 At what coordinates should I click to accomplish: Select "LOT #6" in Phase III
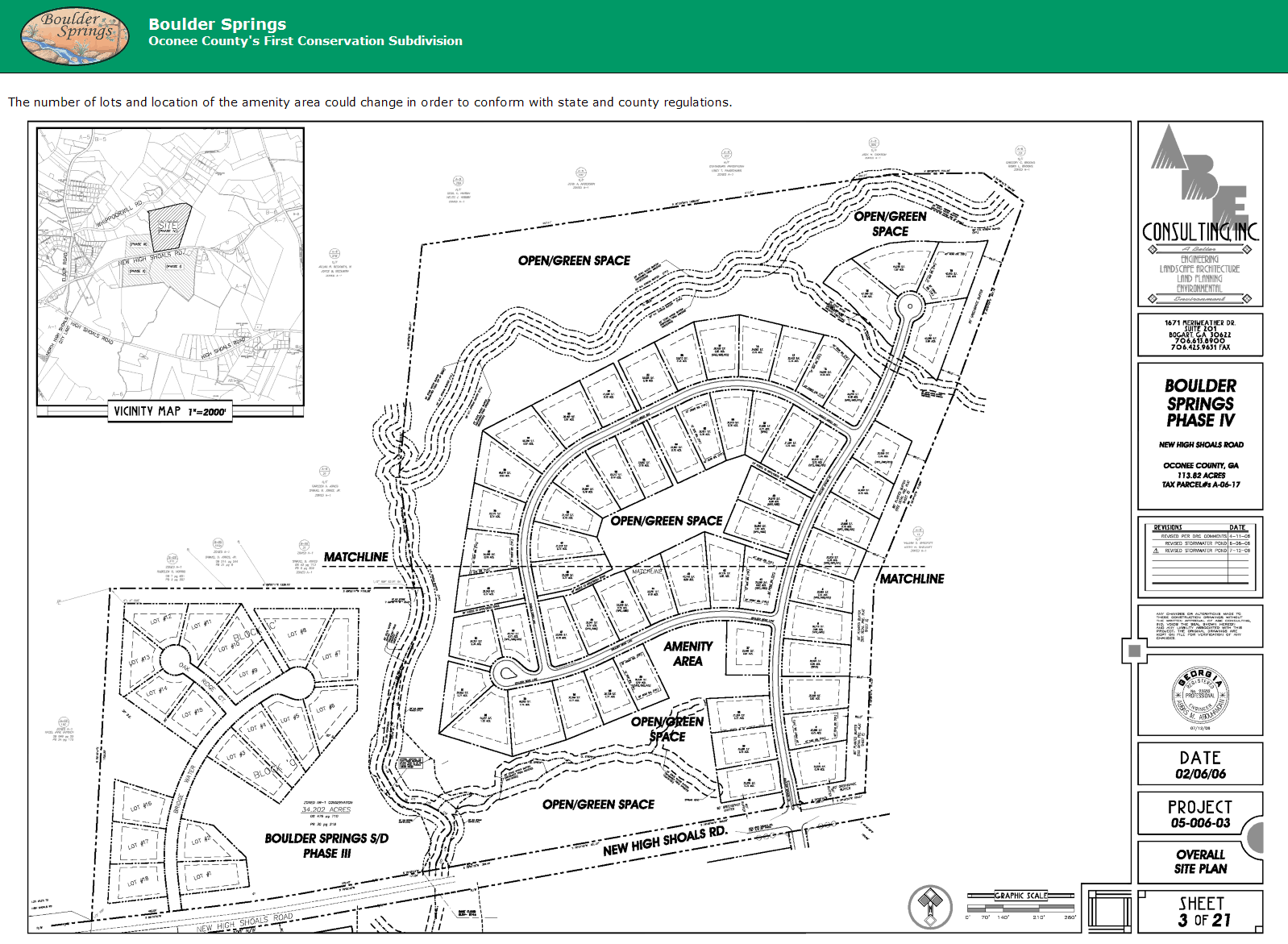click(x=325, y=709)
